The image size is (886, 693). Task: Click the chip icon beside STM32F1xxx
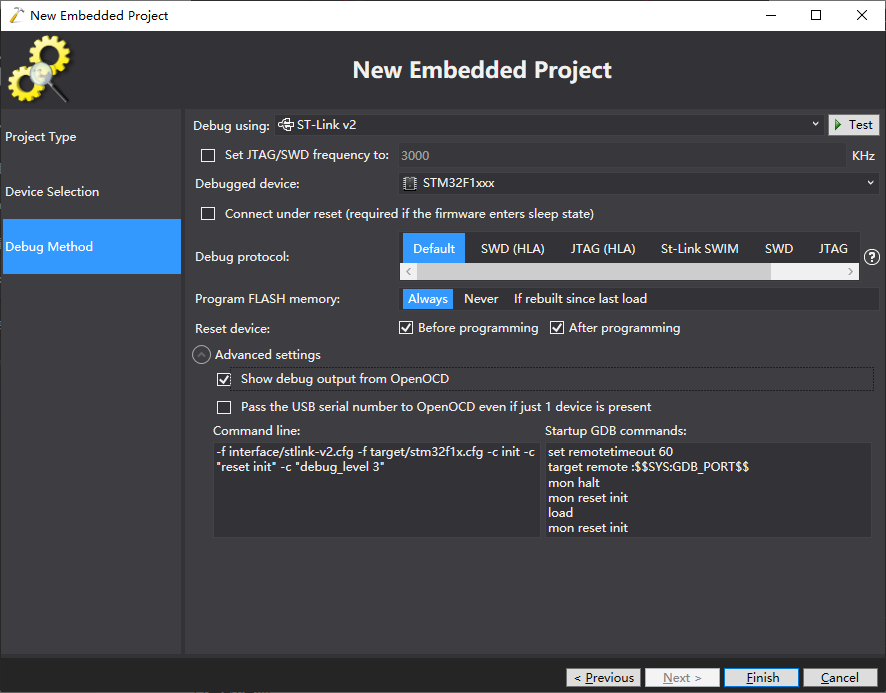coord(410,183)
